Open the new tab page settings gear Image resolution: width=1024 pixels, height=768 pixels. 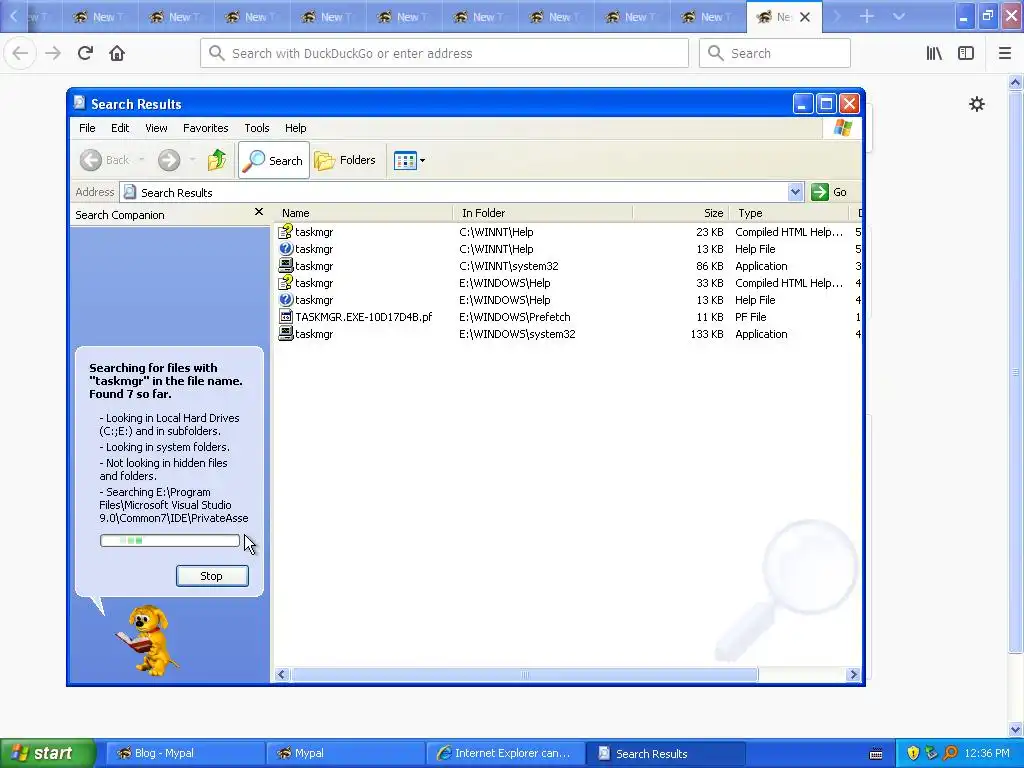[x=976, y=104]
